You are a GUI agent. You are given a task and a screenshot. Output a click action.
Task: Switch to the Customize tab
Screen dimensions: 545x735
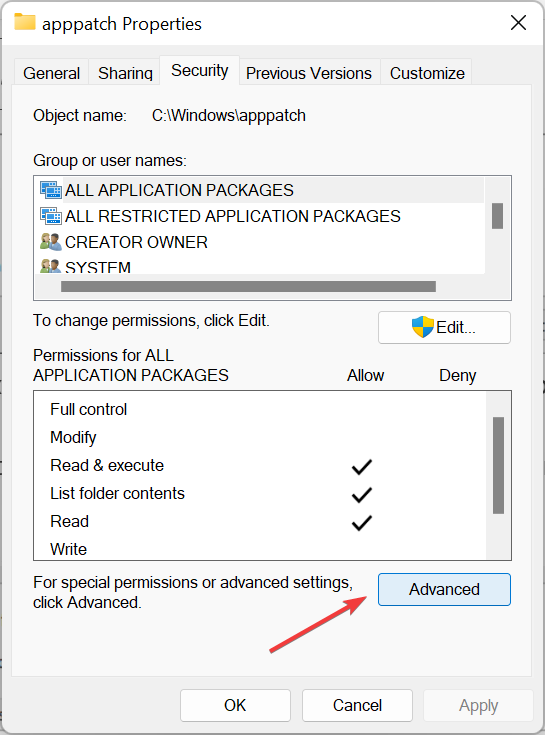[x=427, y=73]
